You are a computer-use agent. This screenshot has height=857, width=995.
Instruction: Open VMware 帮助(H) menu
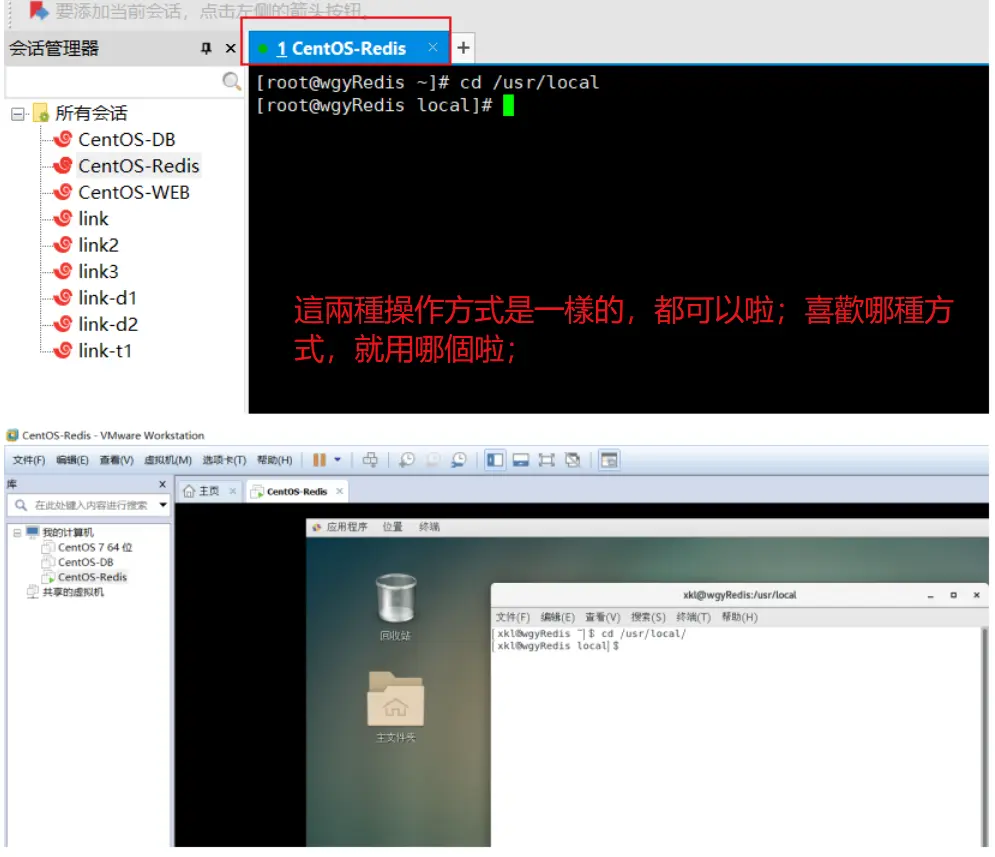coord(274,460)
